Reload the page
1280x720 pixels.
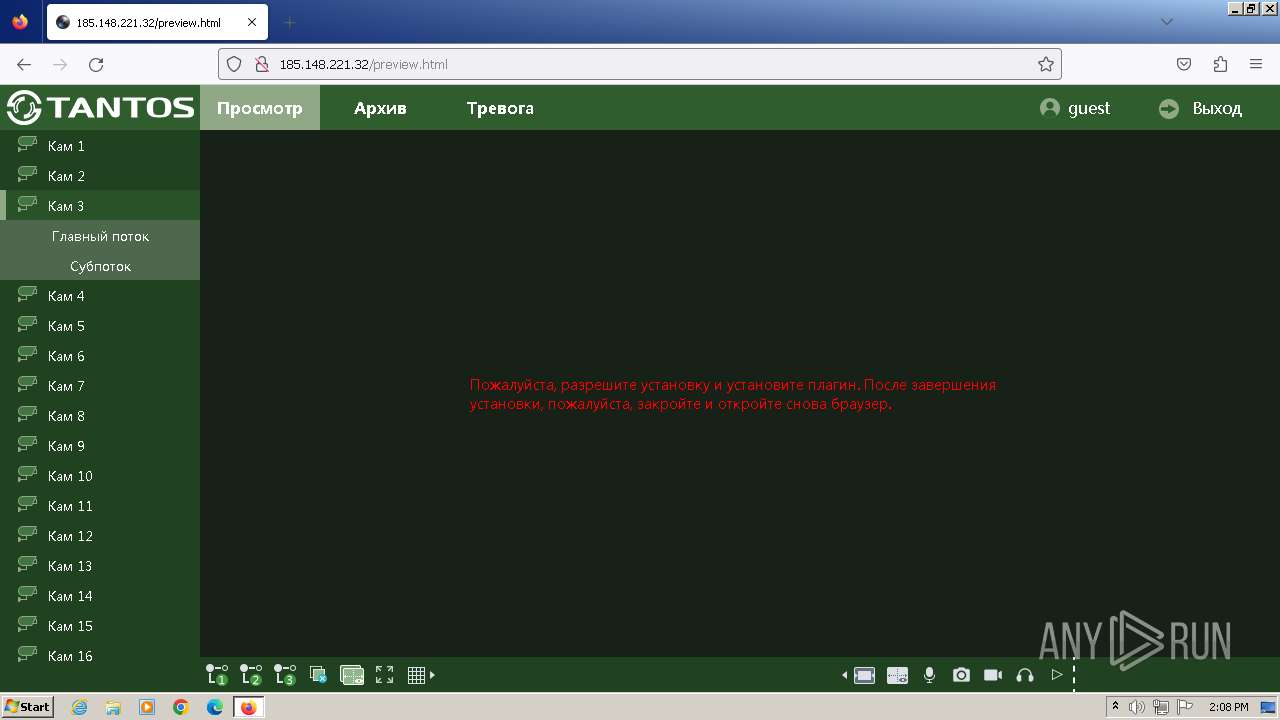click(96, 64)
